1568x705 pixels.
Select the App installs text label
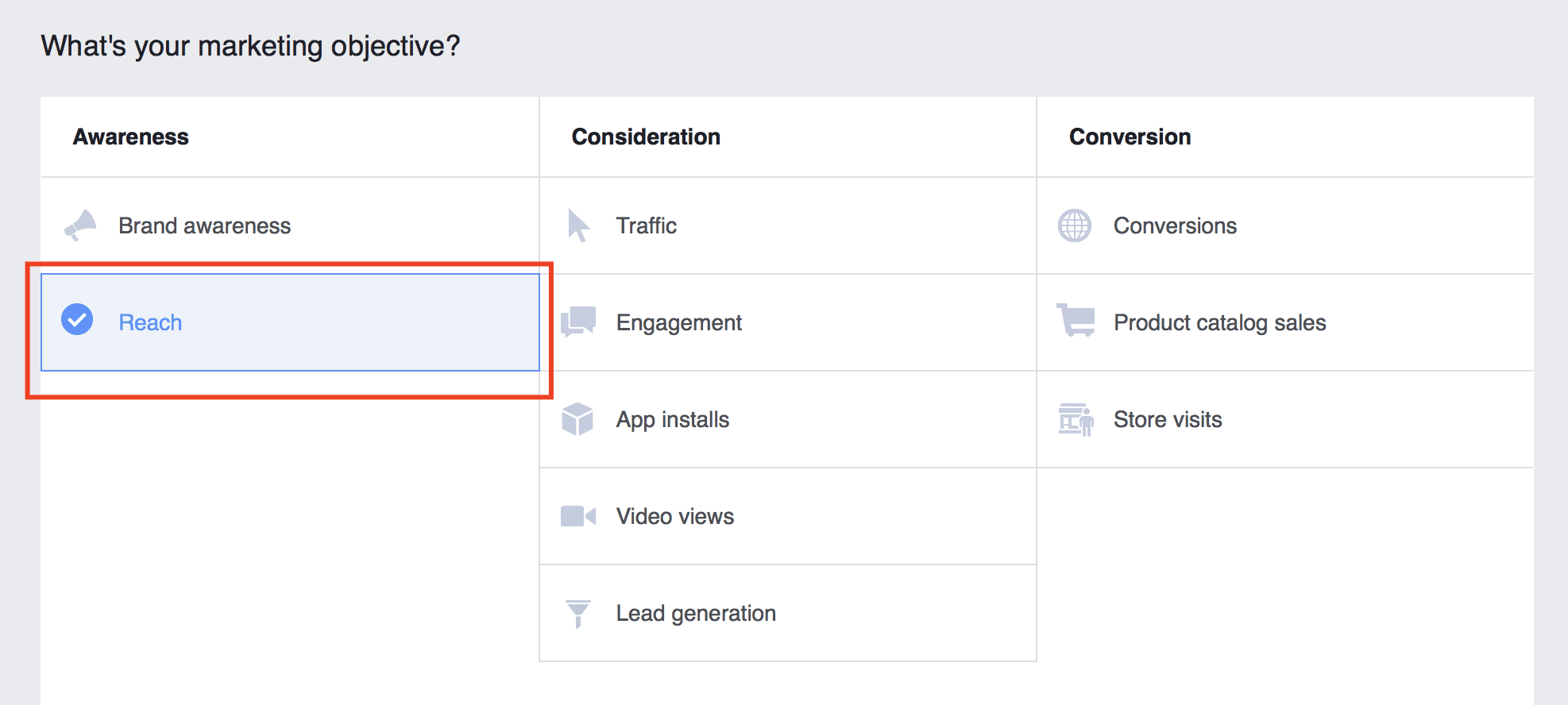click(x=672, y=420)
